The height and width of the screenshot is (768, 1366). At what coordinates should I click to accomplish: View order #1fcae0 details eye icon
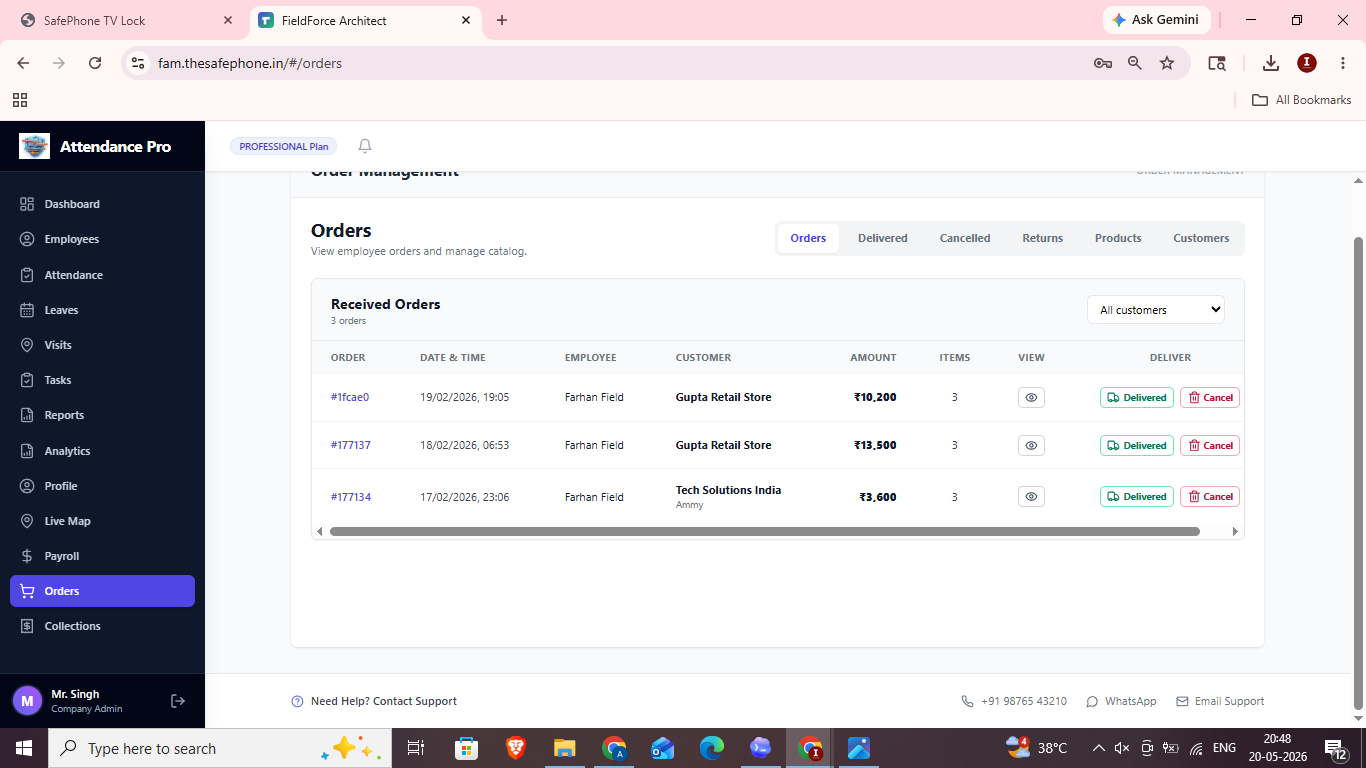click(x=1031, y=397)
